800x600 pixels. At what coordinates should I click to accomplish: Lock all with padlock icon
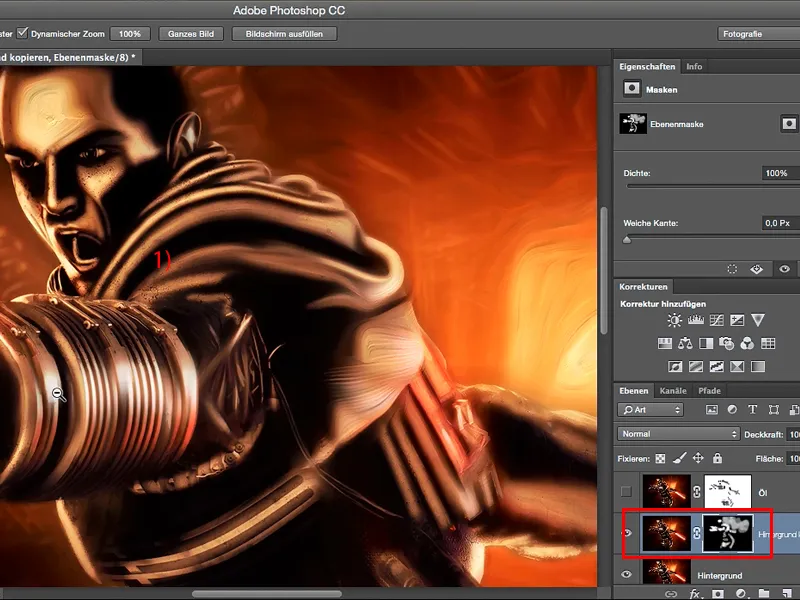(717, 458)
